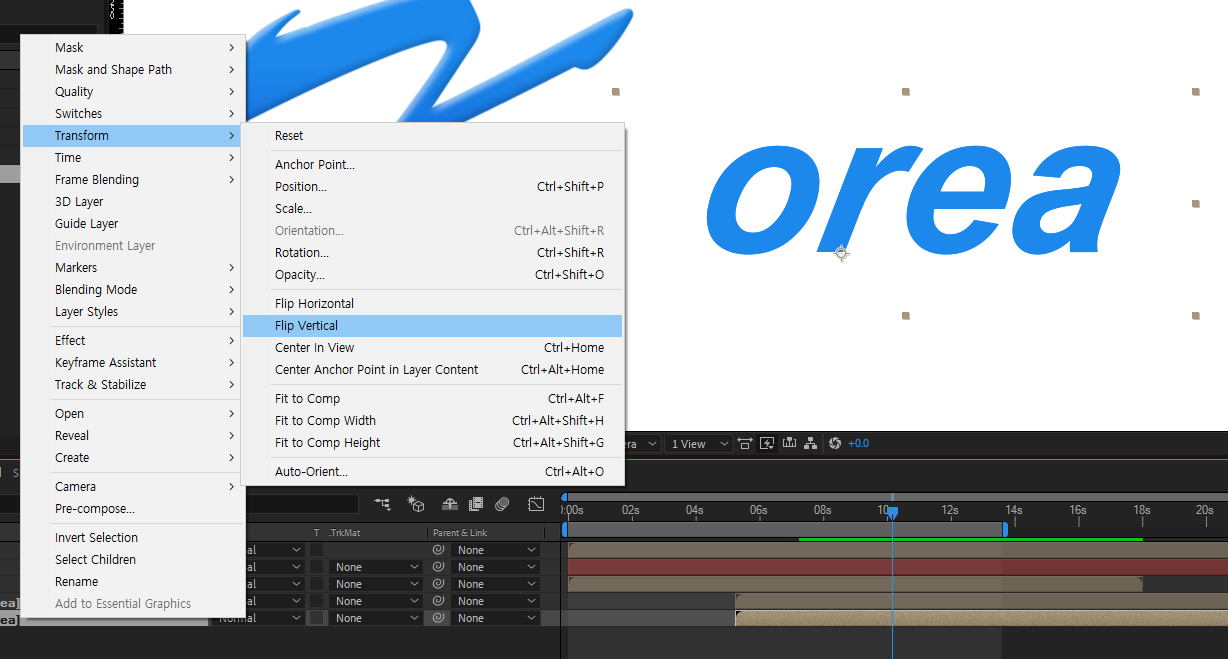
Task: Click the current time indicator at 10s
Action: [x=892, y=511]
